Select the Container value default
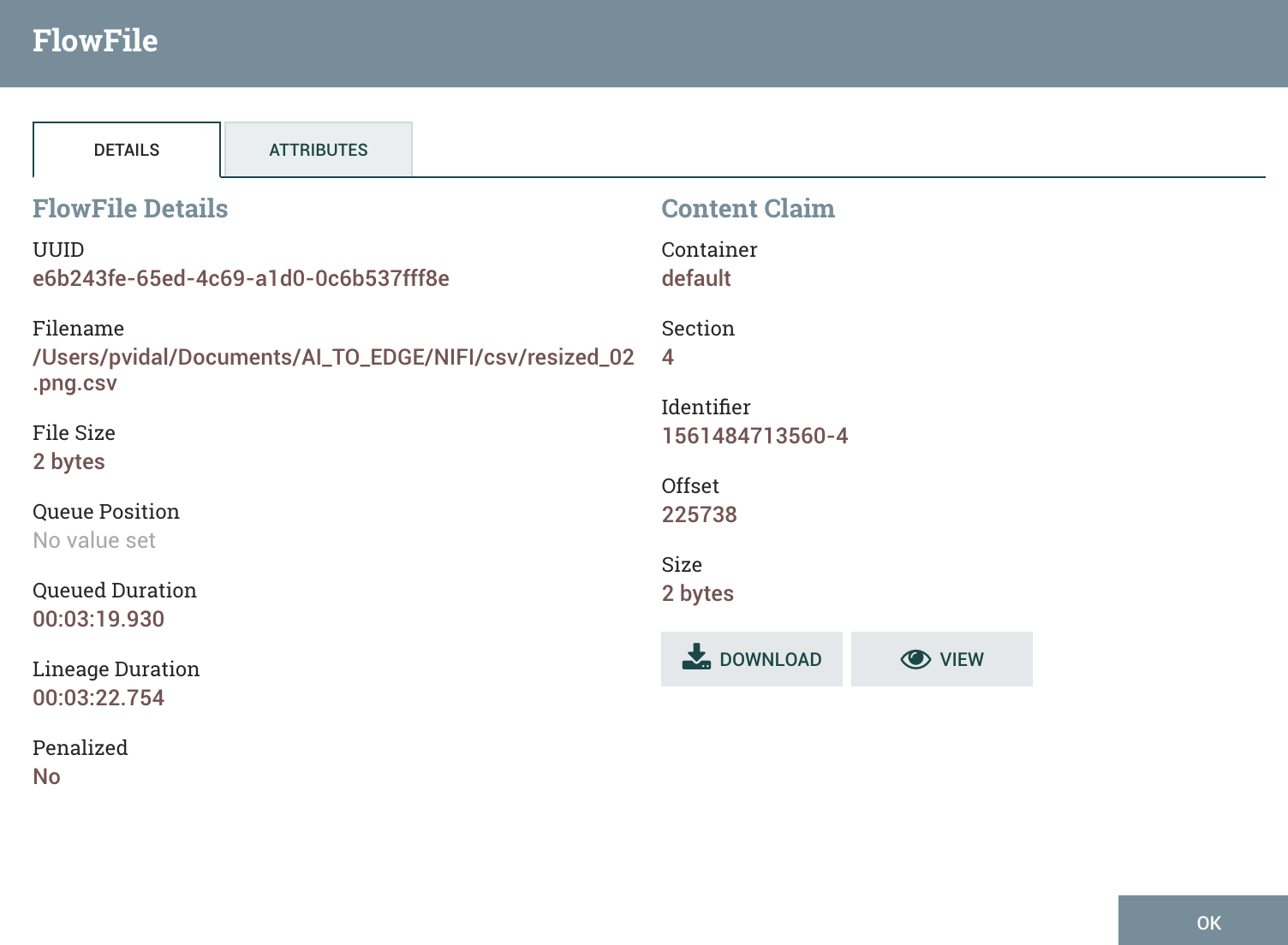 click(x=695, y=278)
